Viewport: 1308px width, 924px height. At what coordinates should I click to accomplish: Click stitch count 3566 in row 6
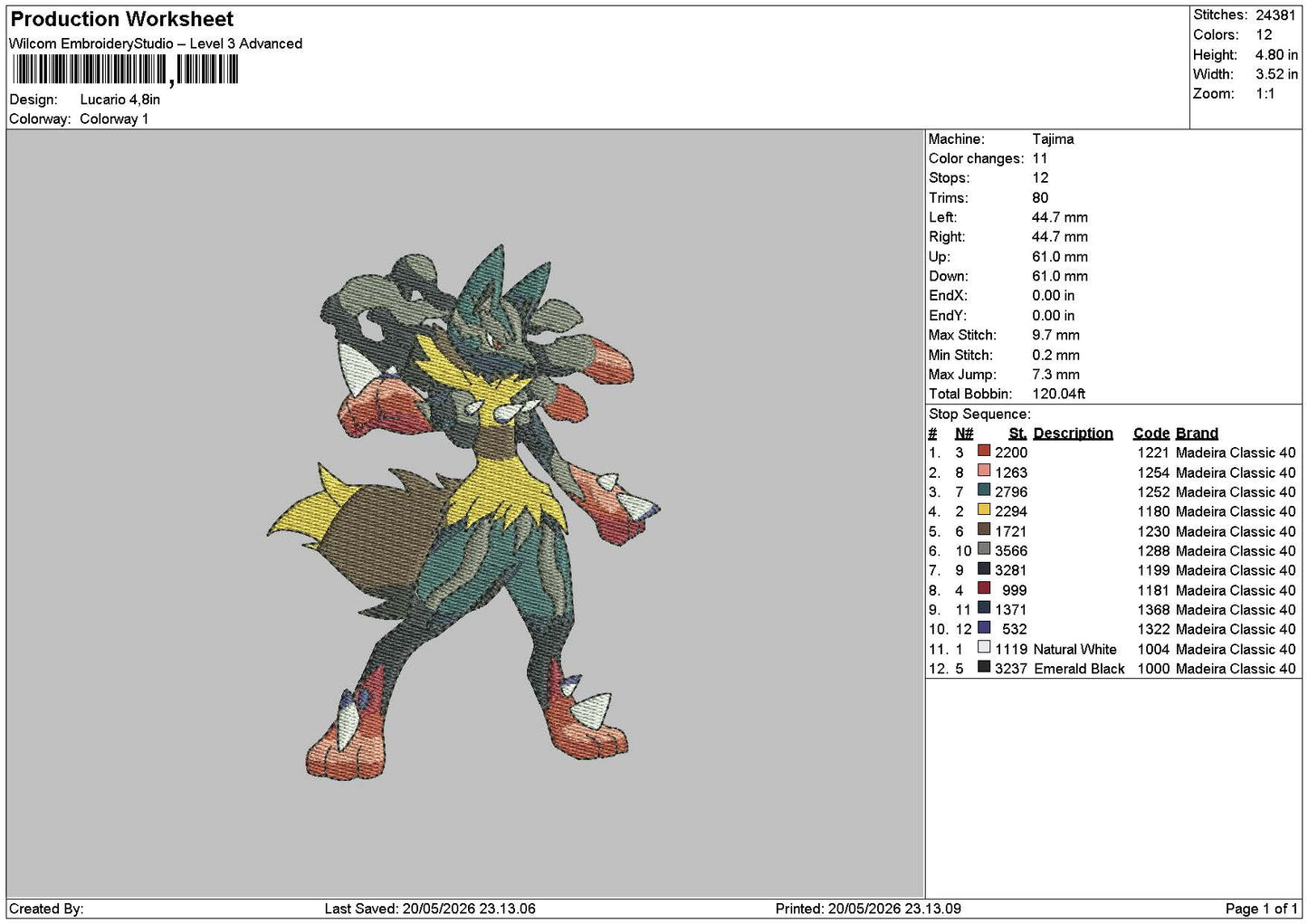tap(1011, 550)
